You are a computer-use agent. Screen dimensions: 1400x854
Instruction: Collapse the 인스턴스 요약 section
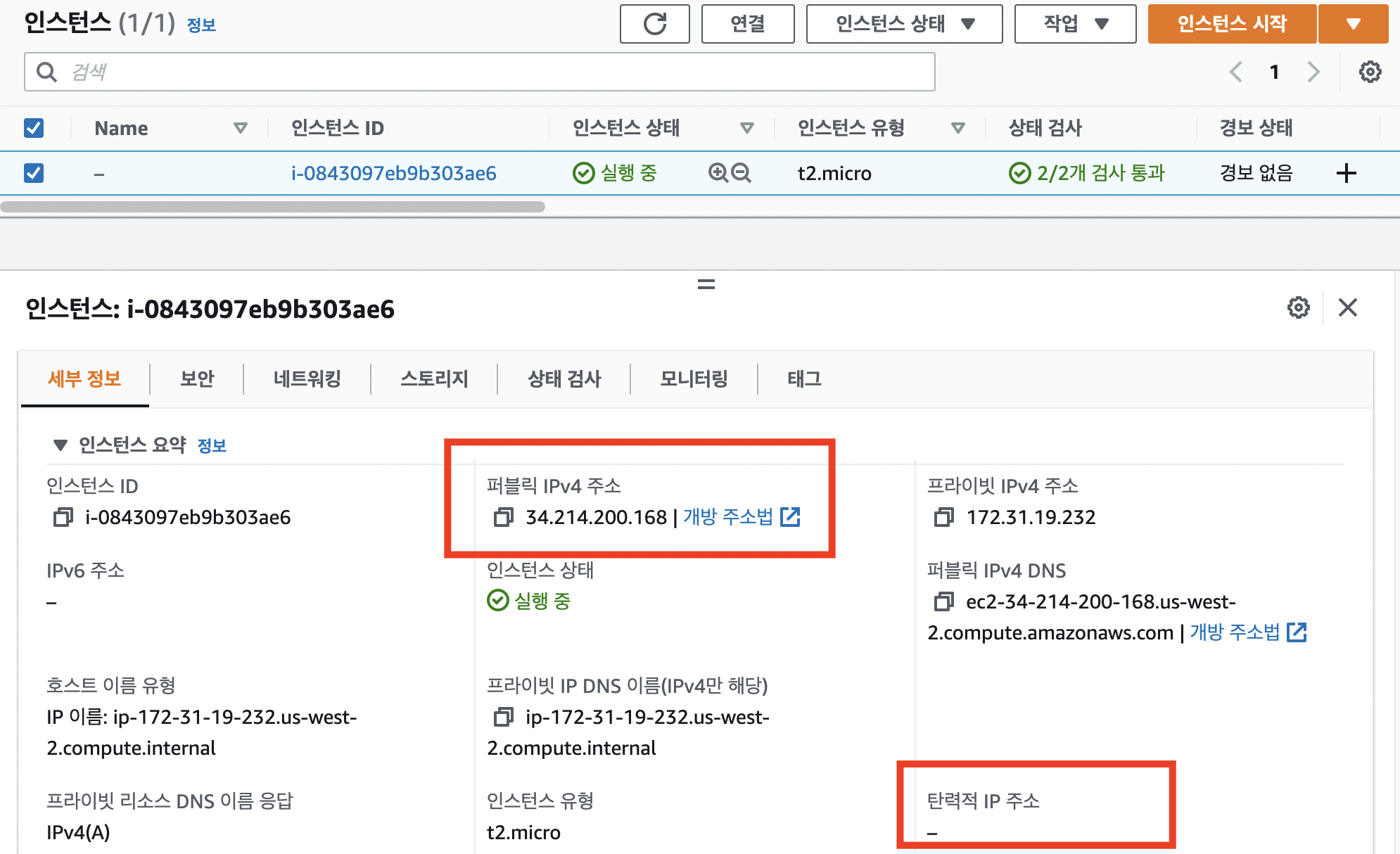[61, 445]
